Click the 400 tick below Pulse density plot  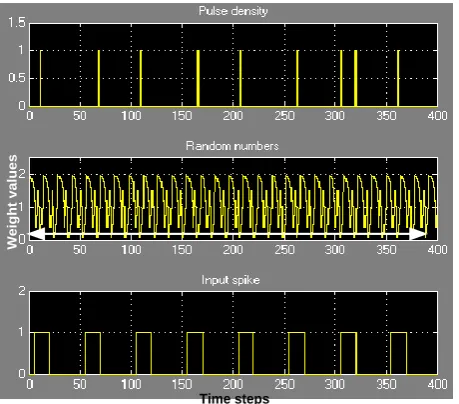click(437, 116)
